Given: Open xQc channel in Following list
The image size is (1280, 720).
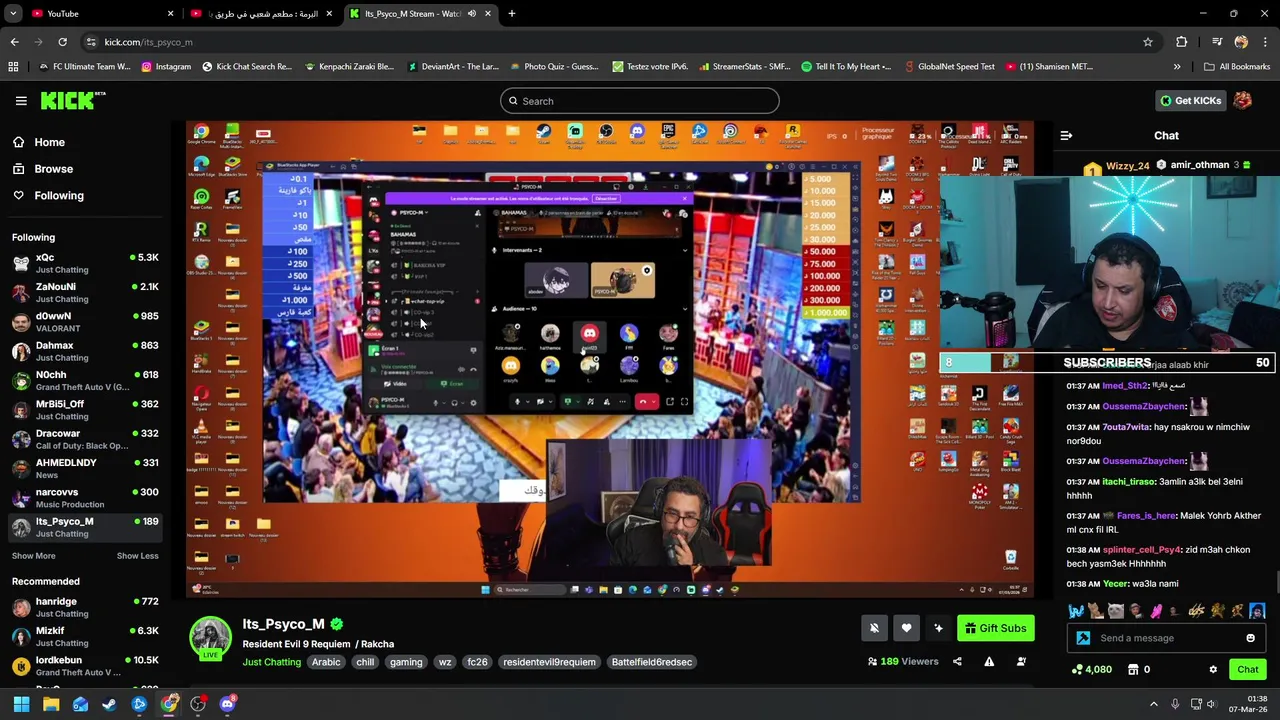Looking at the screenshot, I should tap(85, 263).
